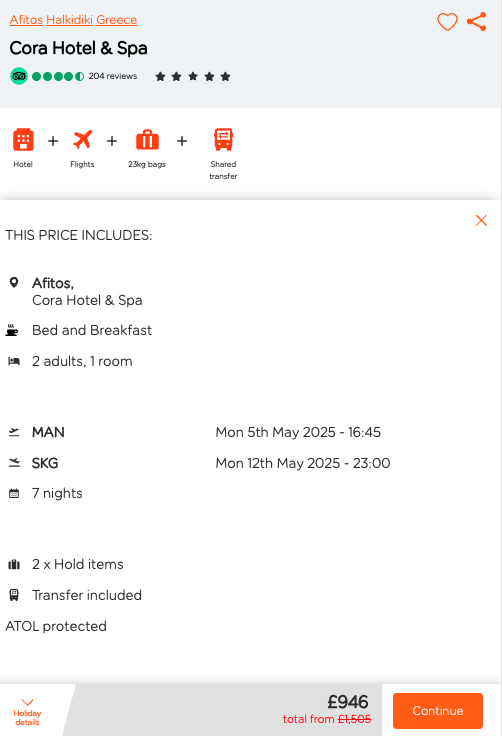Save hotel with the heart favourite icon
Viewport: 502px width, 736px height.
coord(447,22)
